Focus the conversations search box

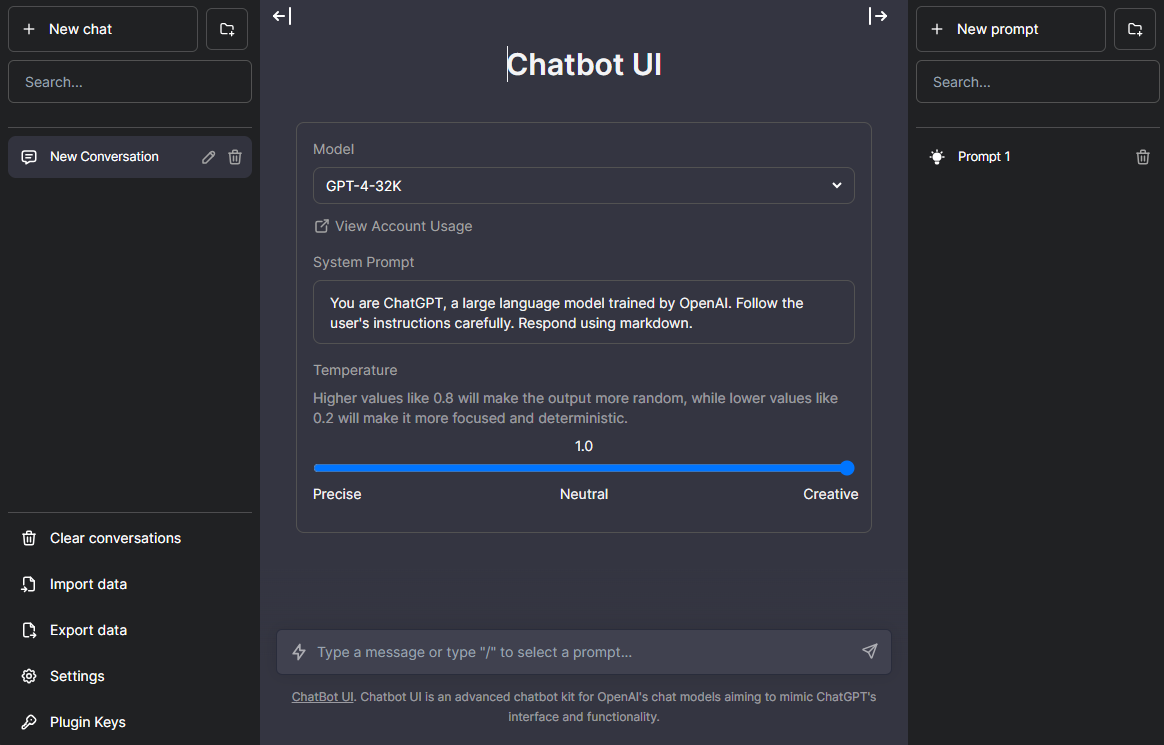pyautogui.click(x=130, y=82)
